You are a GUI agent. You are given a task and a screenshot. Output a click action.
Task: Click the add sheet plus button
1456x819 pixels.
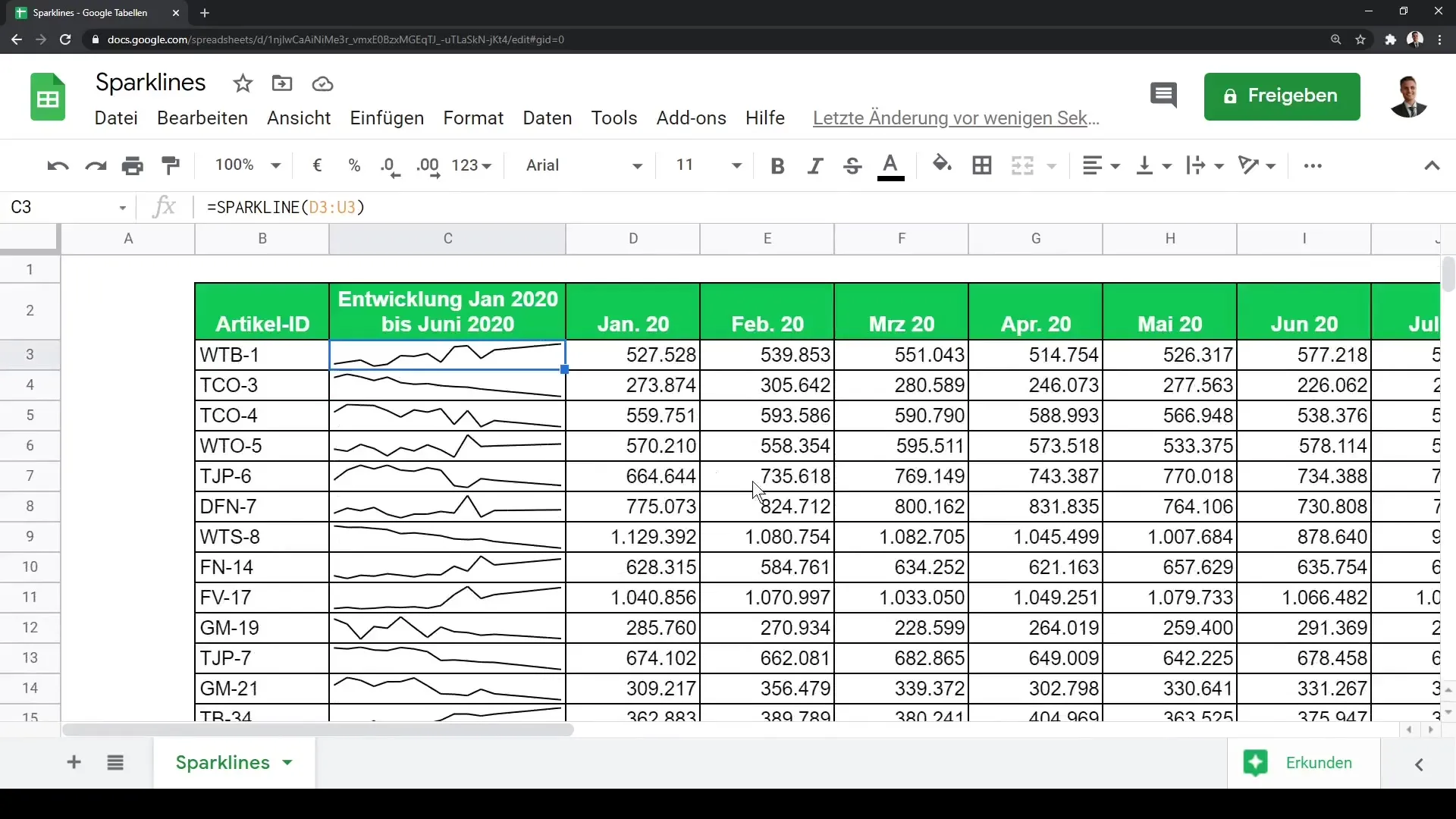click(x=73, y=762)
